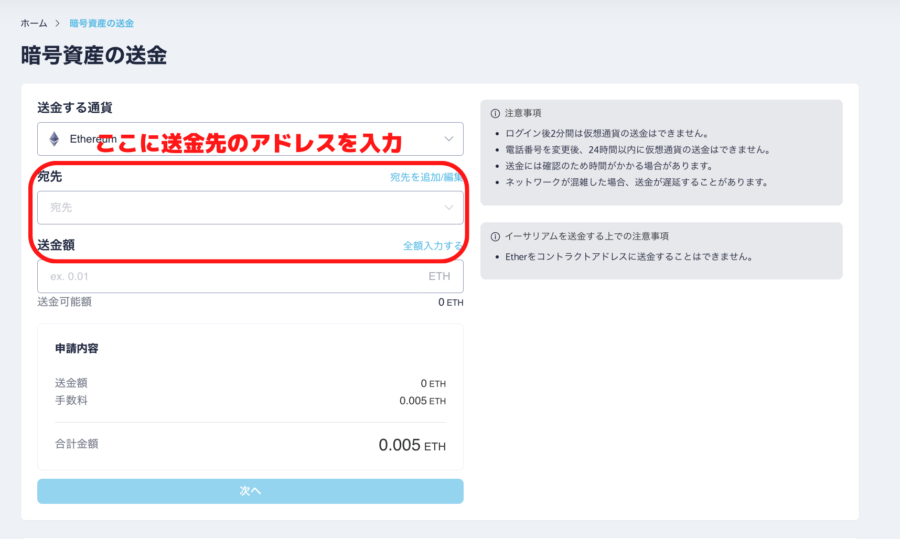This screenshot has height=539, width=900.
Task: Click the 全額入力する link
Action: (433, 246)
